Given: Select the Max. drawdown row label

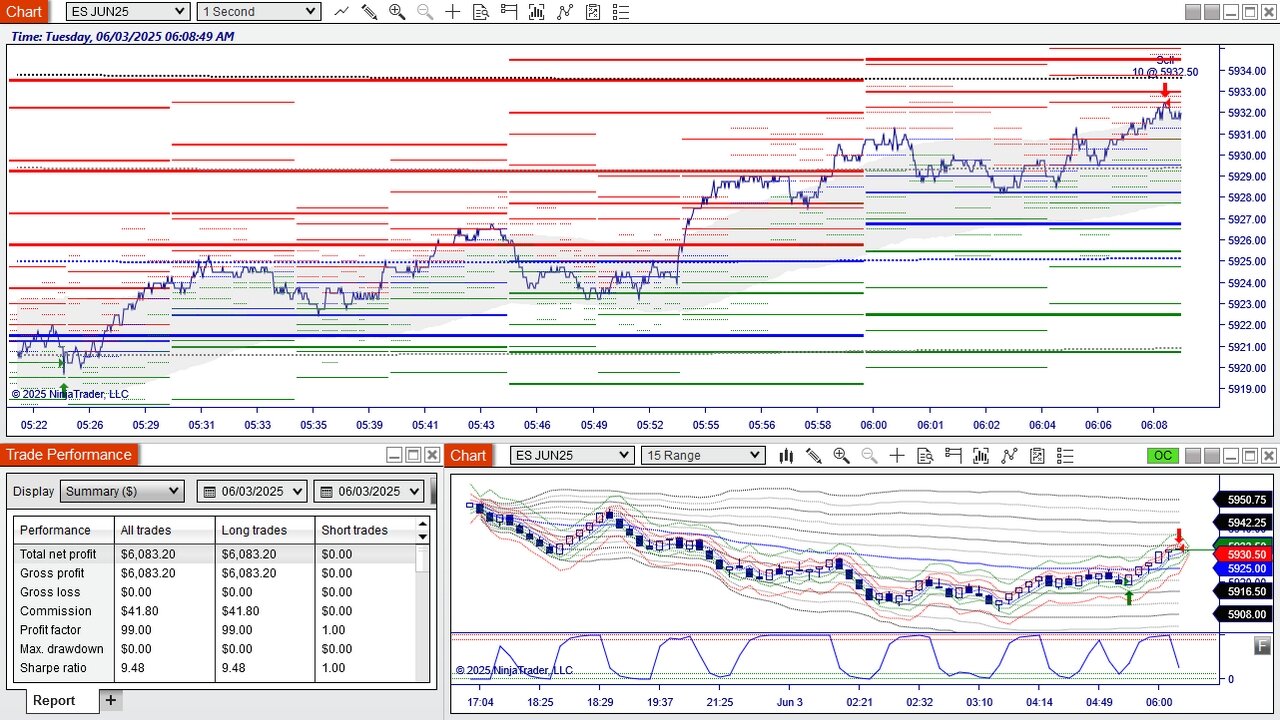Looking at the screenshot, I should click(62, 649).
